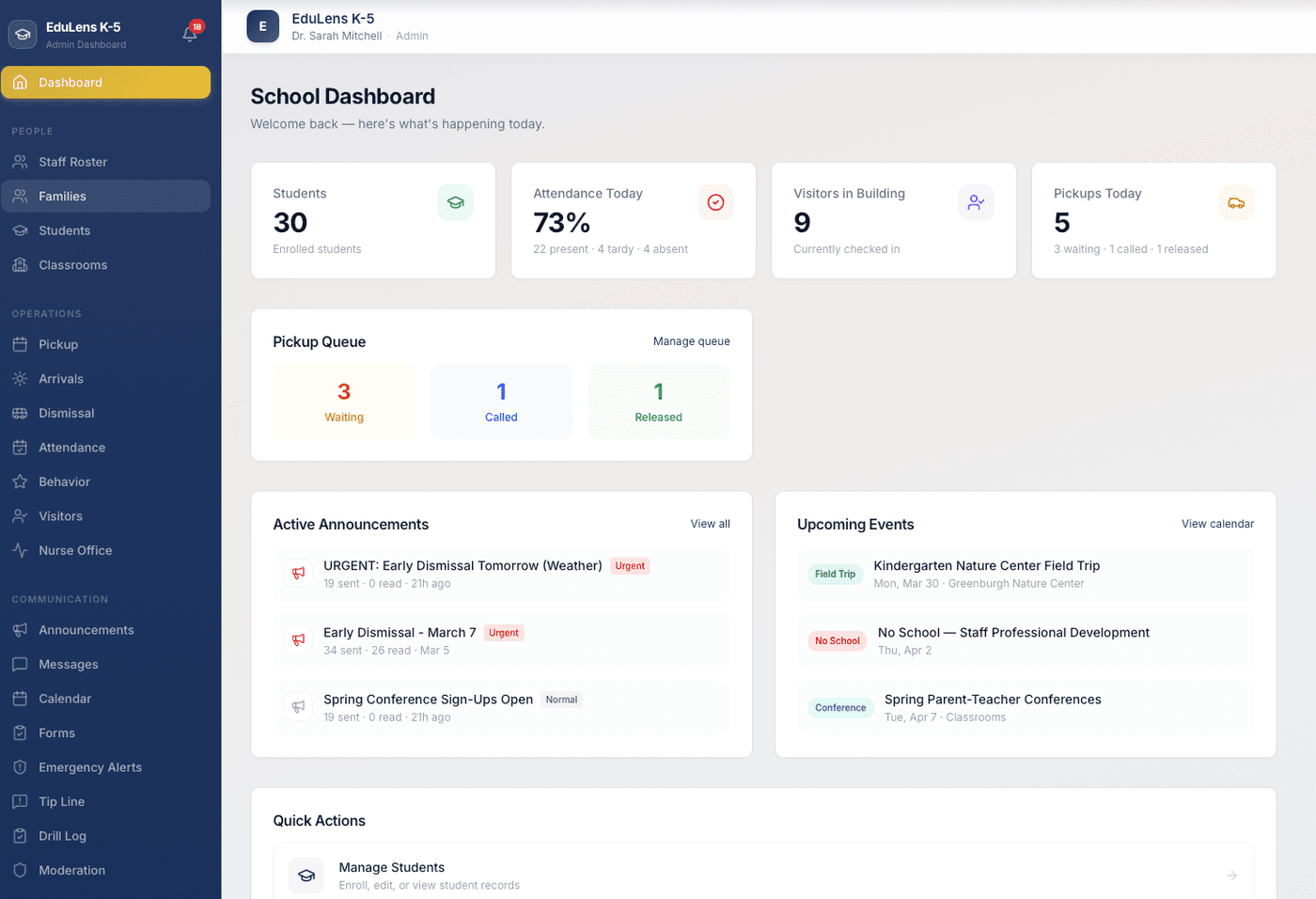The height and width of the screenshot is (899, 1316).
Task: Click the Emergency Alerts shield icon
Action: [x=20, y=766]
